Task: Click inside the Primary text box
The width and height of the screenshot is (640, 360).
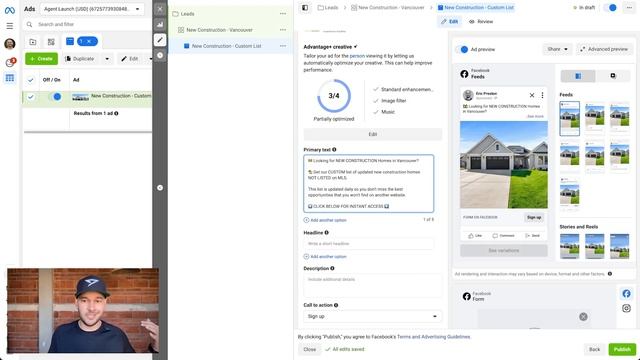Action: click(369, 184)
